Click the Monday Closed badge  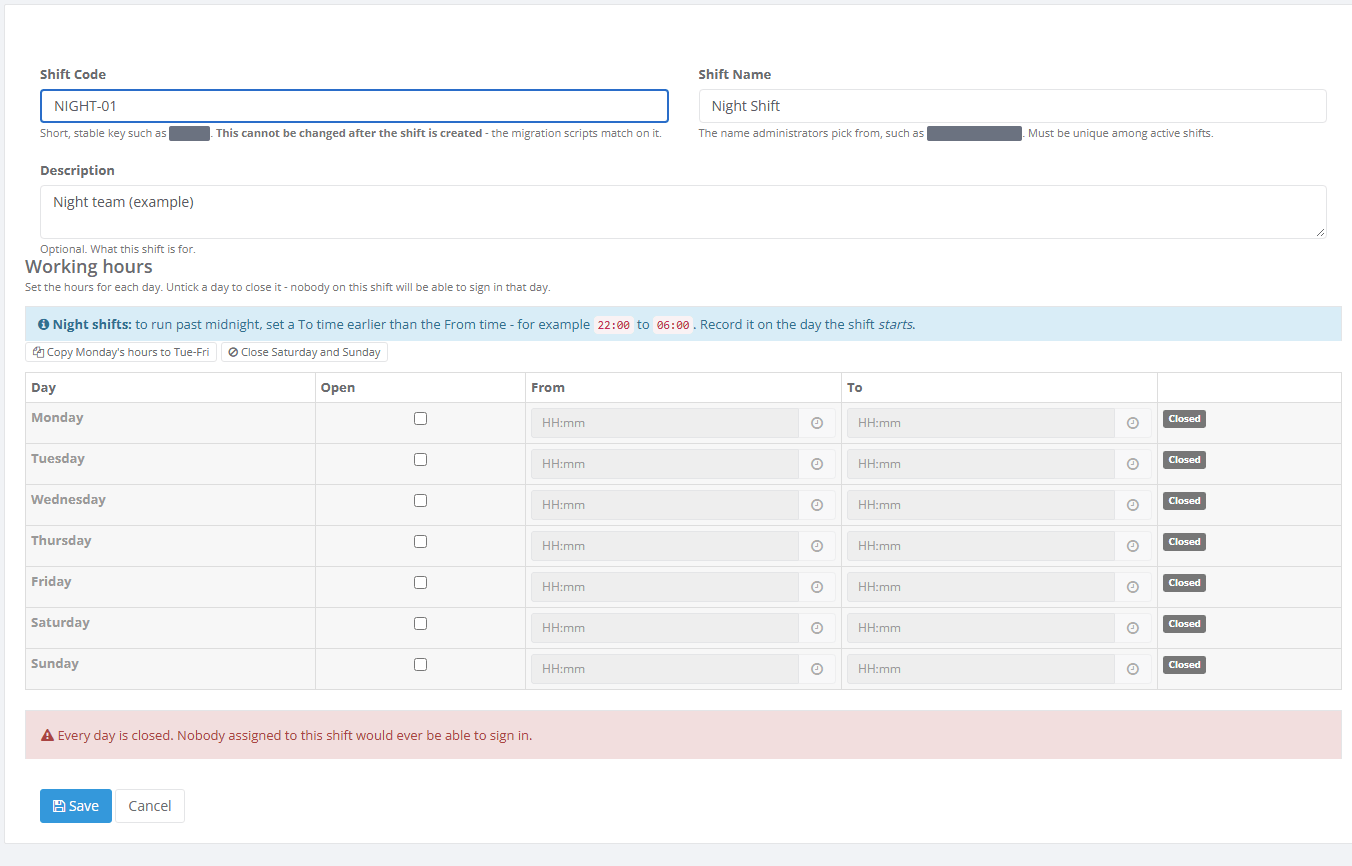(x=1184, y=419)
